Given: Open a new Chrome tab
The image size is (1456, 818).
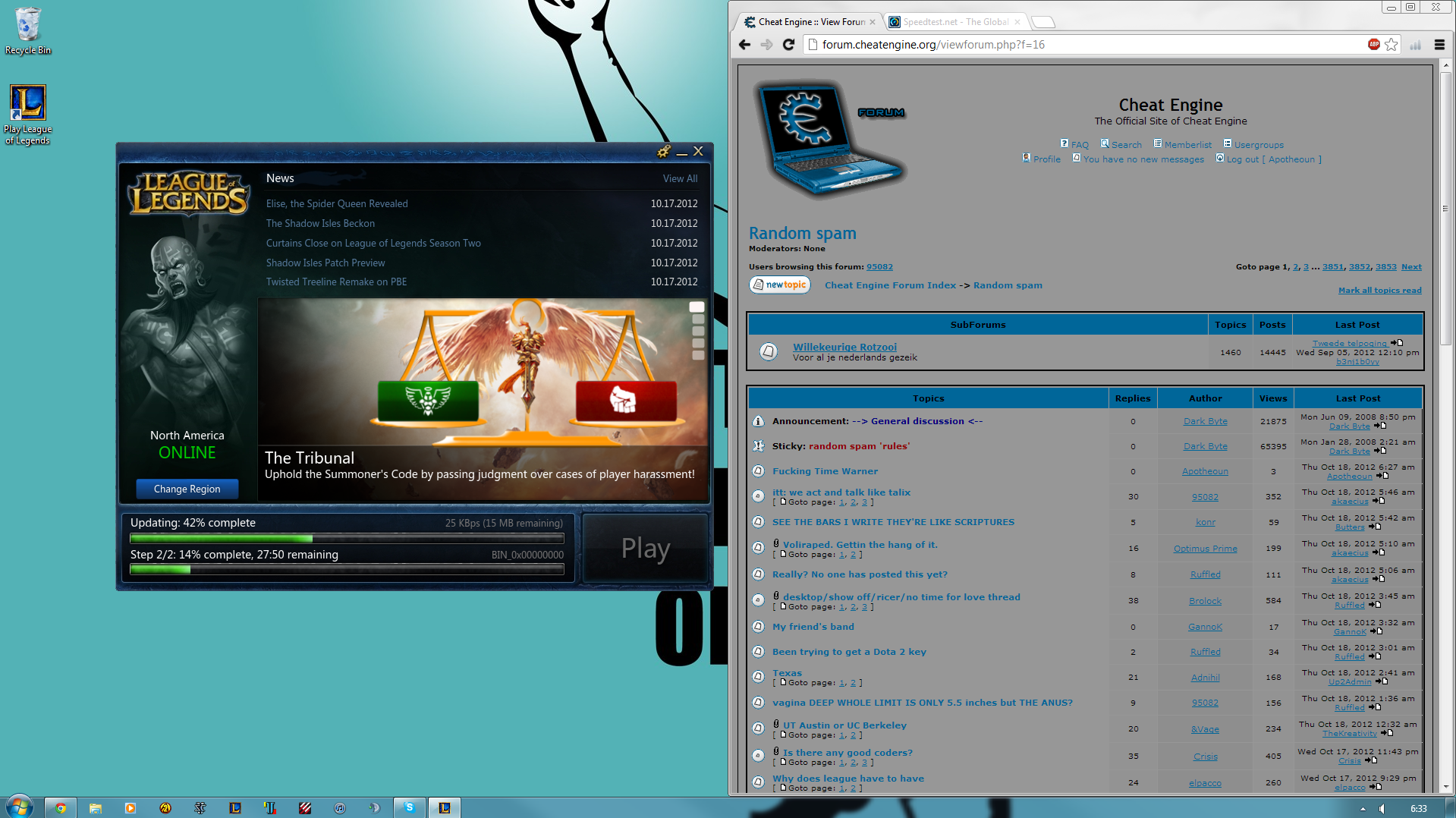Looking at the screenshot, I should (x=1043, y=22).
